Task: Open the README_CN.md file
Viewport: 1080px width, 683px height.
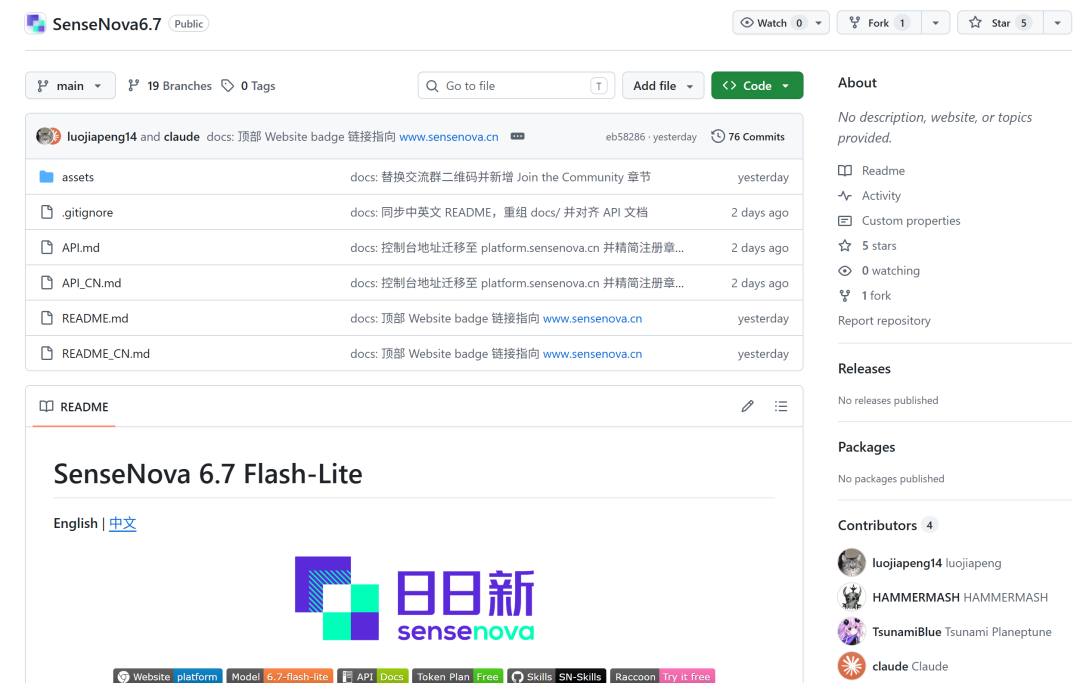Action: click(105, 353)
